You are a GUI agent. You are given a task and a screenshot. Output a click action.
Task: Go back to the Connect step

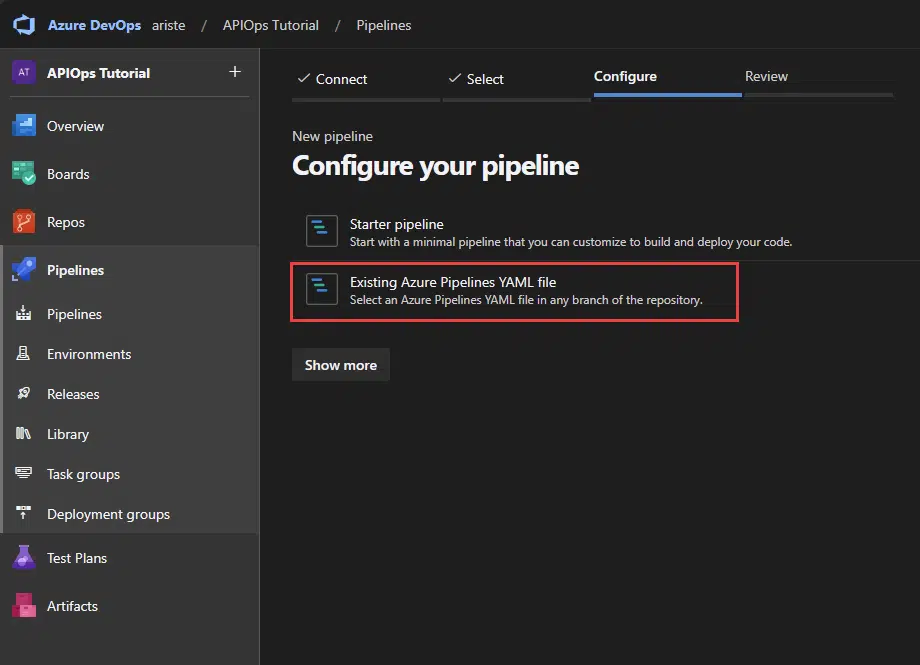point(331,78)
